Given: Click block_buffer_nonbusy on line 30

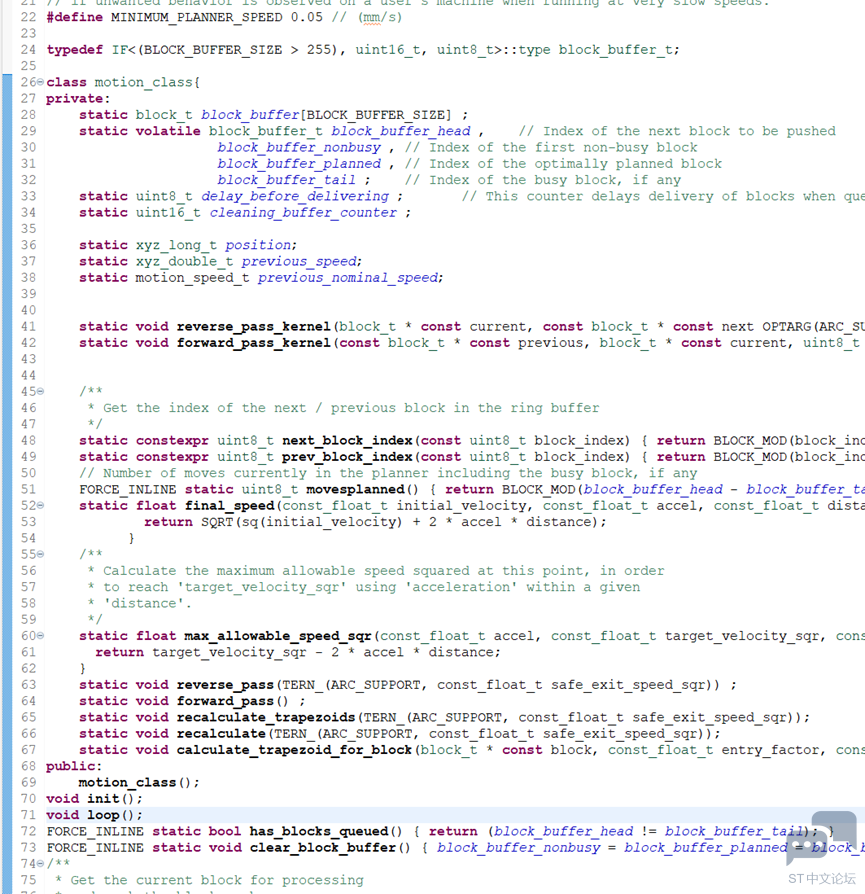Looking at the screenshot, I should coord(299,148).
